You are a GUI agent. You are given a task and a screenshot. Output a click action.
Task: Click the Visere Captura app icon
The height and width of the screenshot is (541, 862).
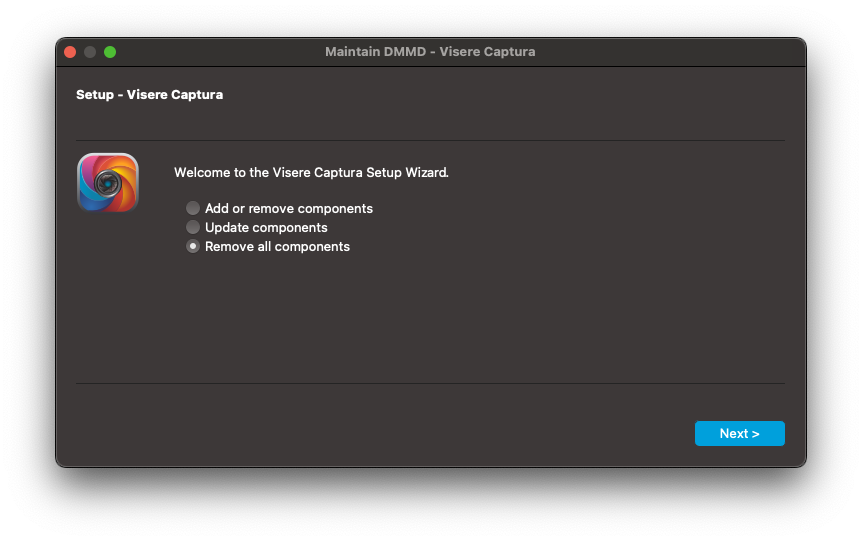point(108,183)
